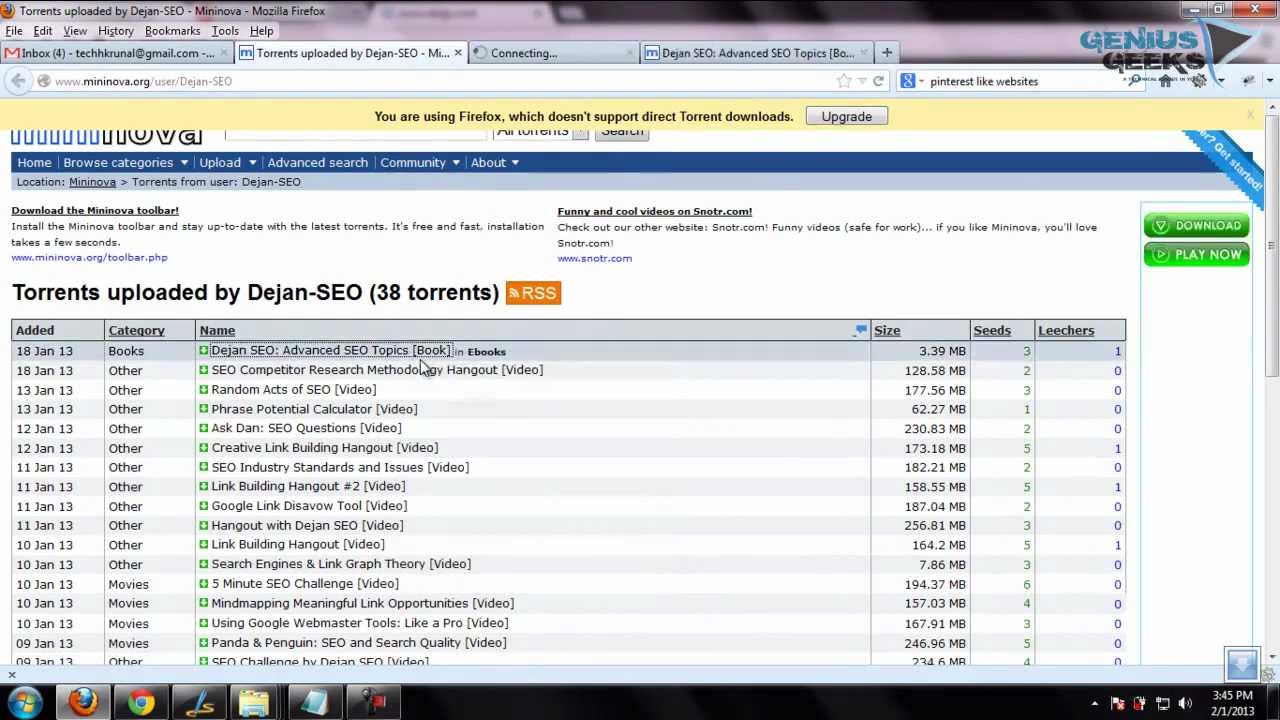Click the Firefox back arrow button
Image resolution: width=1280 pixels, height=720 pixels.
20,81
